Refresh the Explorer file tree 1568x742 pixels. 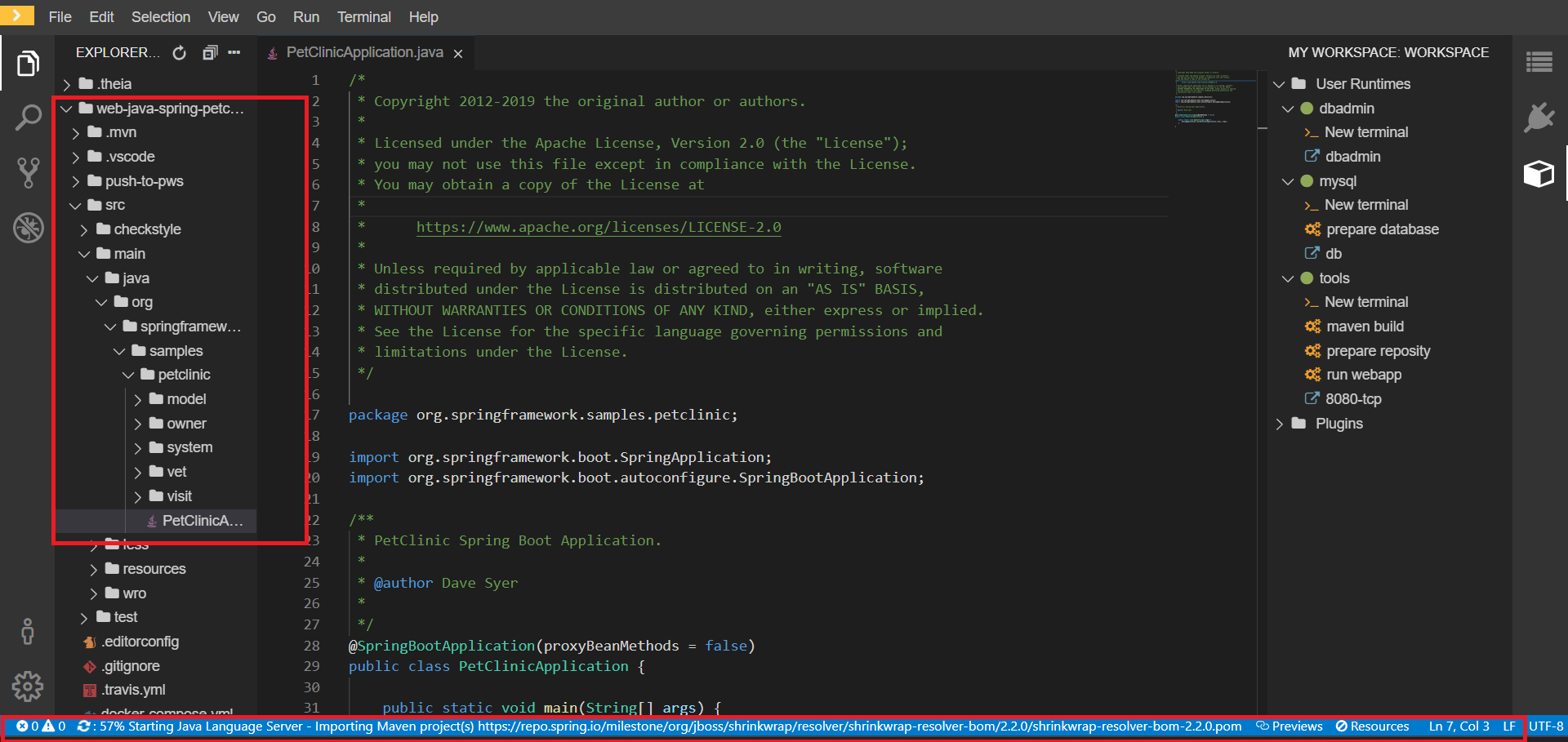coord(180,53)
